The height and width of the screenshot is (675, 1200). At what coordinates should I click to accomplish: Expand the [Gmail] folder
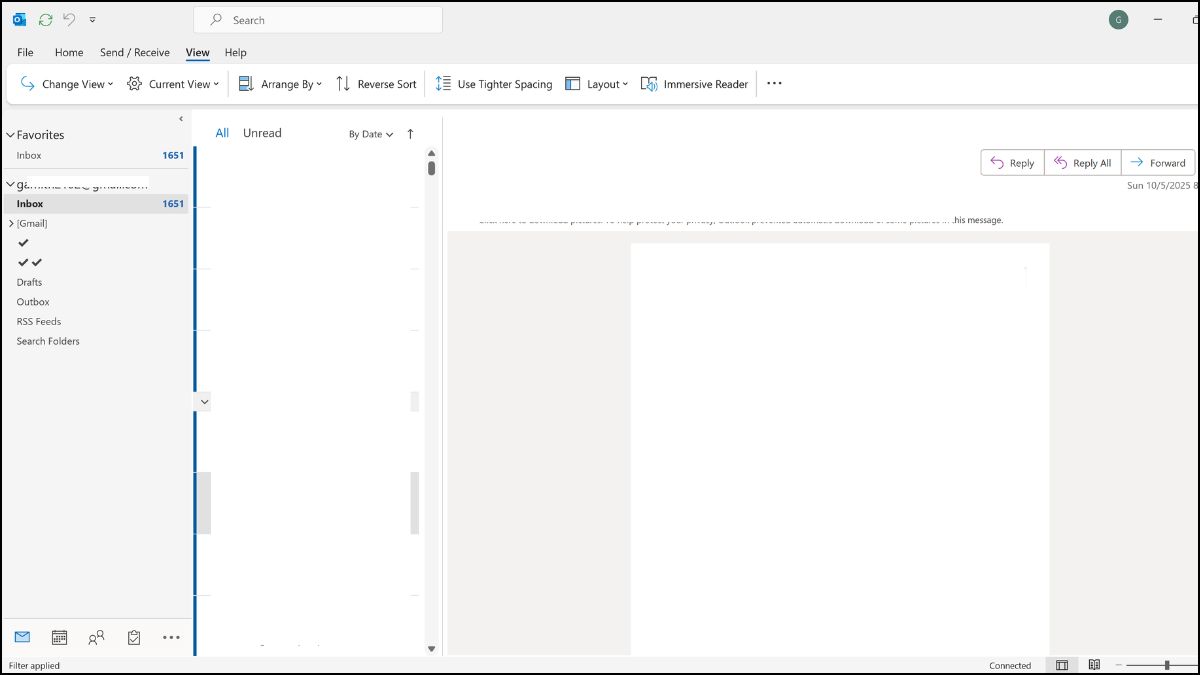11,223
